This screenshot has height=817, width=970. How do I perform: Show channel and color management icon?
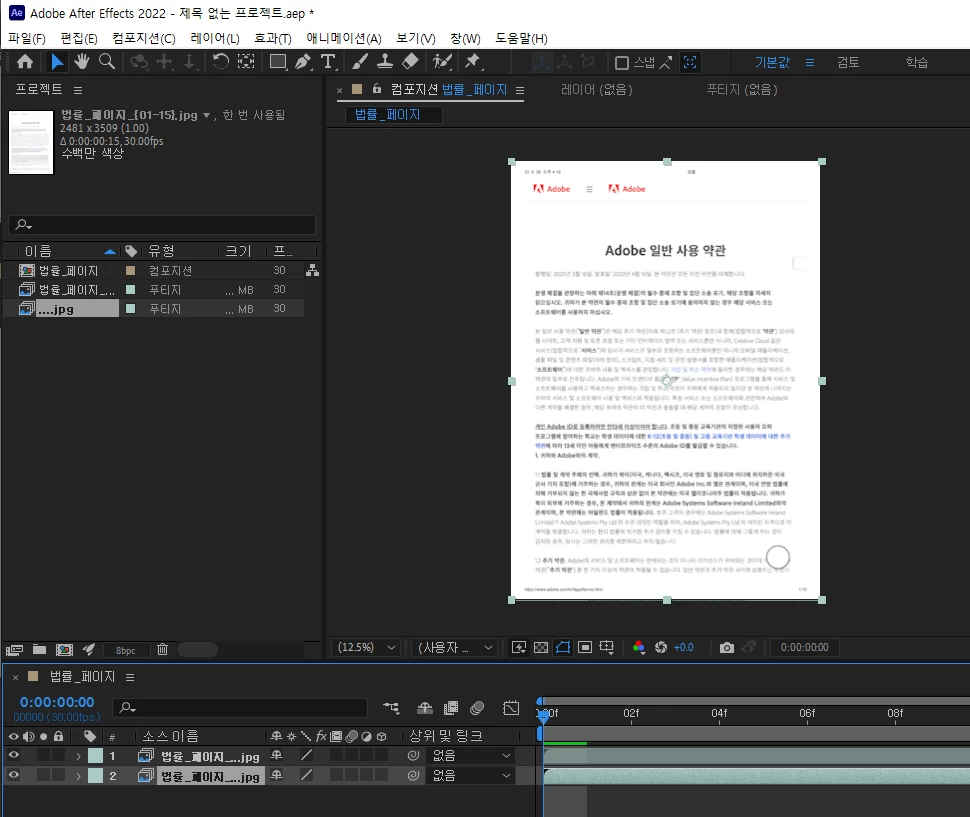pyautogui.click(x=639, y=648)
